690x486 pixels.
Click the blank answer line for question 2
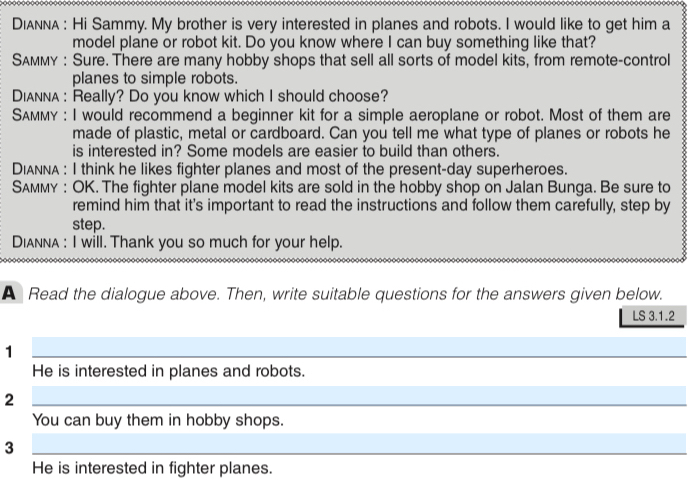pos(359,396)
